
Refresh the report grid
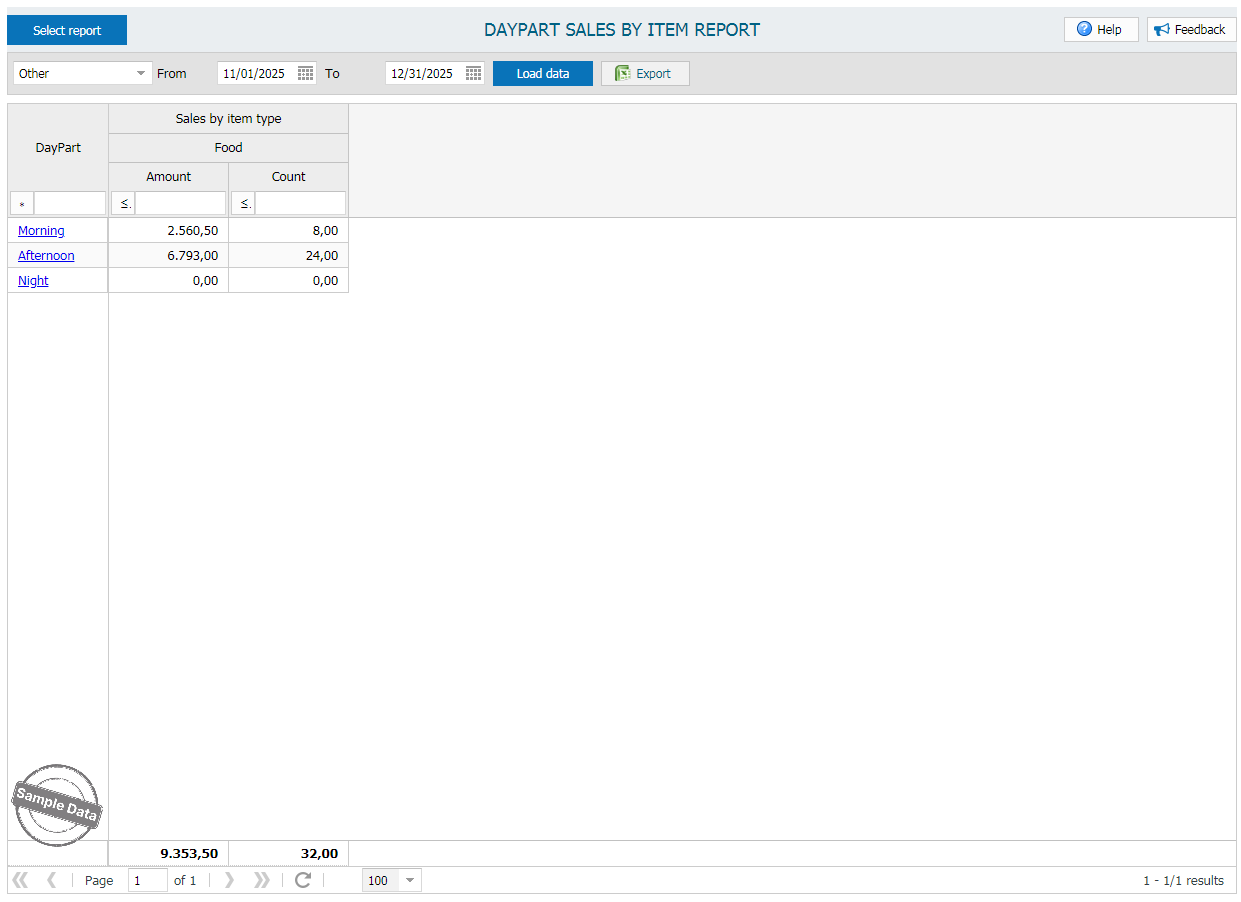(303, 880)
